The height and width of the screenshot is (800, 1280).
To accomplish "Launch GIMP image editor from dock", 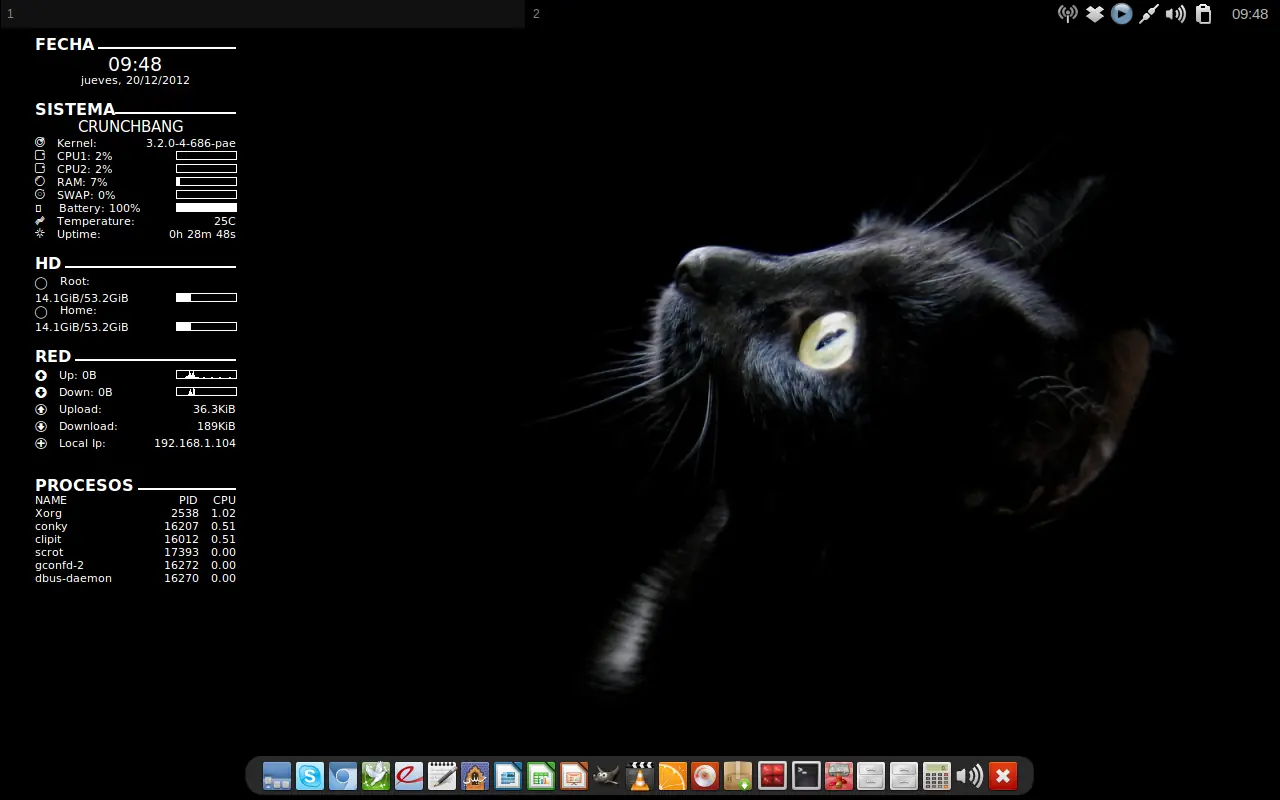I will [x=607, y=776].
